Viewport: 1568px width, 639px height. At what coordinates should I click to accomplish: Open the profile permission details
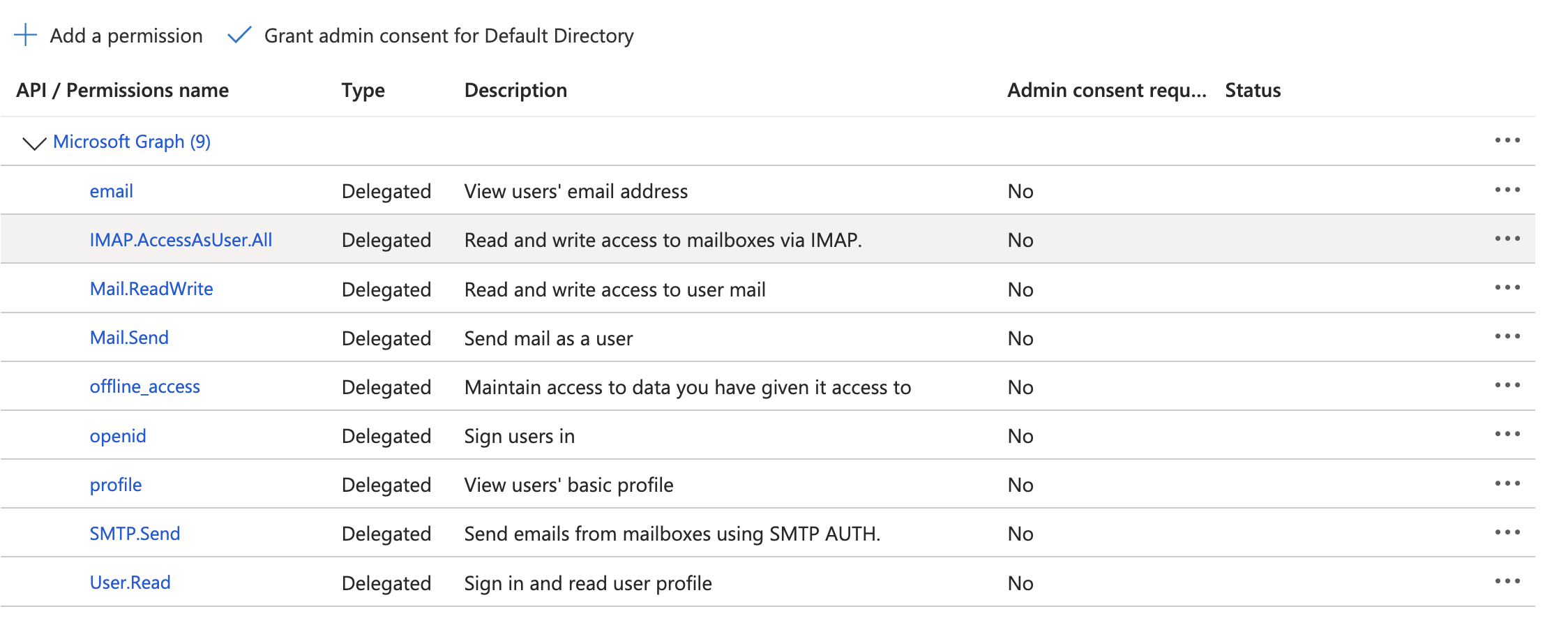(x=116, y=484)
